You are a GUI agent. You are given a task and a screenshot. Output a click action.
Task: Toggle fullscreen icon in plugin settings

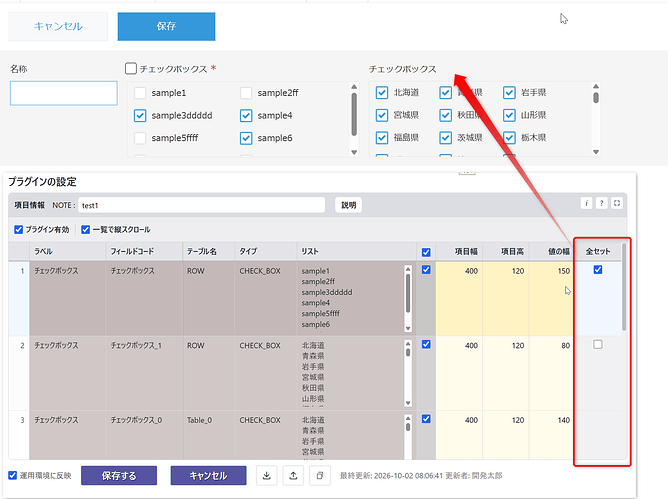pos(617,203)
